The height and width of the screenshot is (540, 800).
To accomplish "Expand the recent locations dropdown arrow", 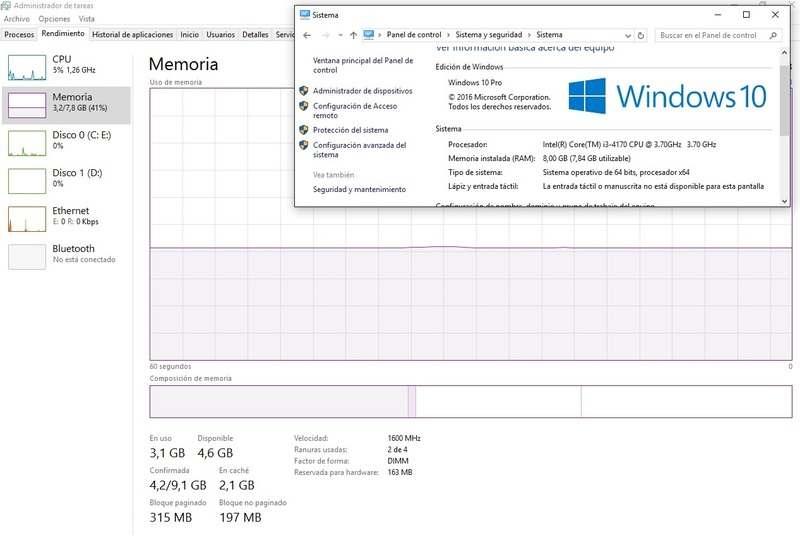I will coord(339,35).
